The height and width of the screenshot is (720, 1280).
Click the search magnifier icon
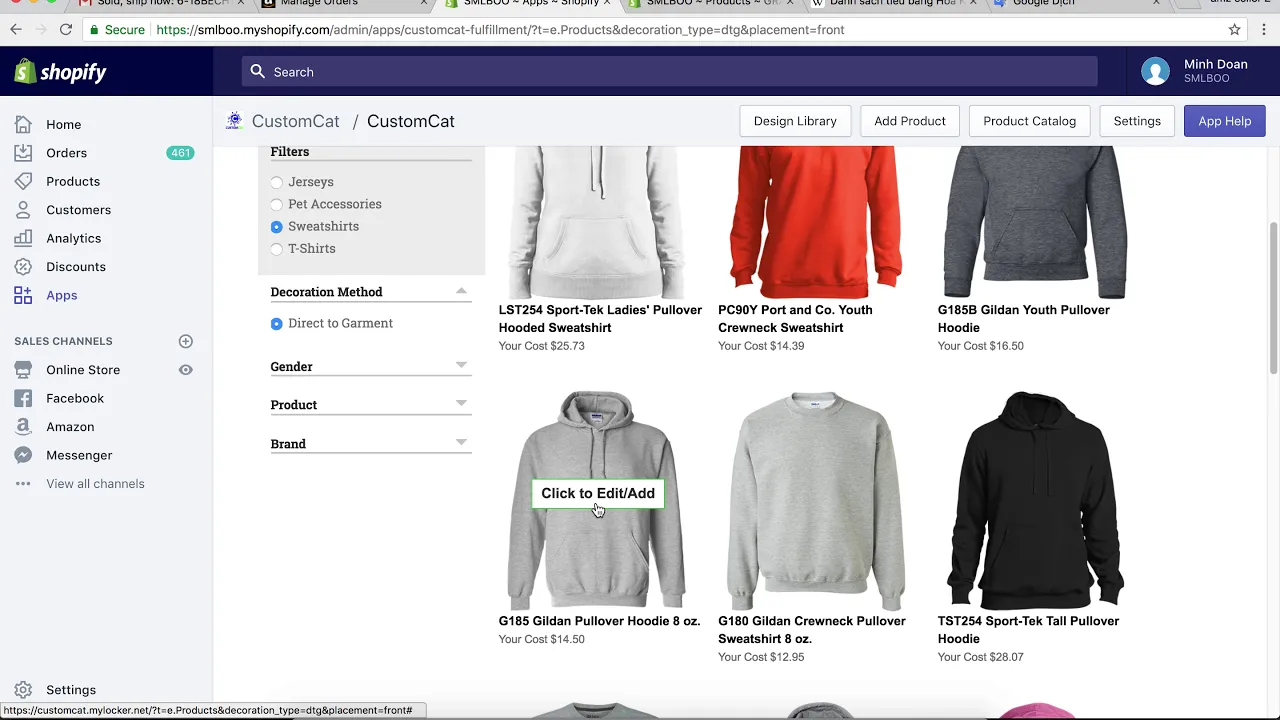tap(258, 72)
